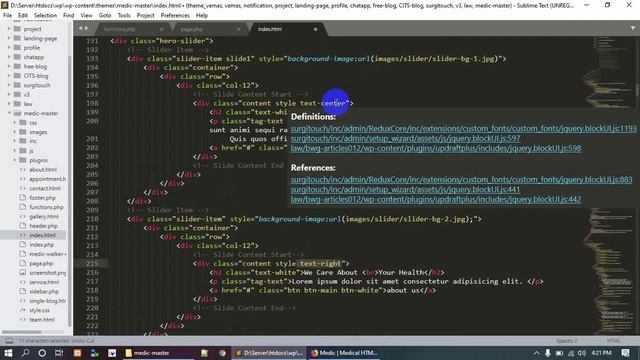Select the v3 folder icon
This screenshot has height=360, width=640.
click(17, 94)
